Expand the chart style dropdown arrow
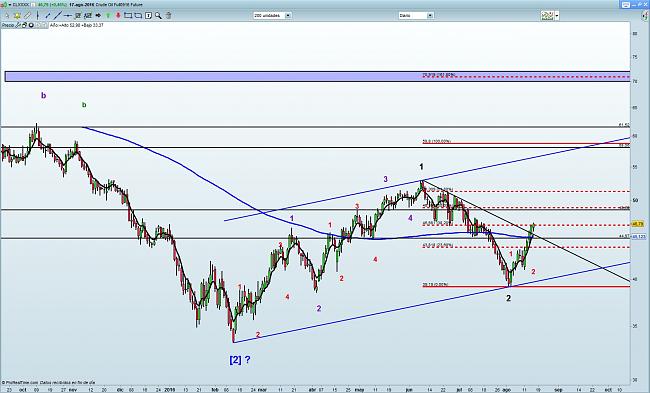This screenshot has height=393, width=650. coord(557,16)
